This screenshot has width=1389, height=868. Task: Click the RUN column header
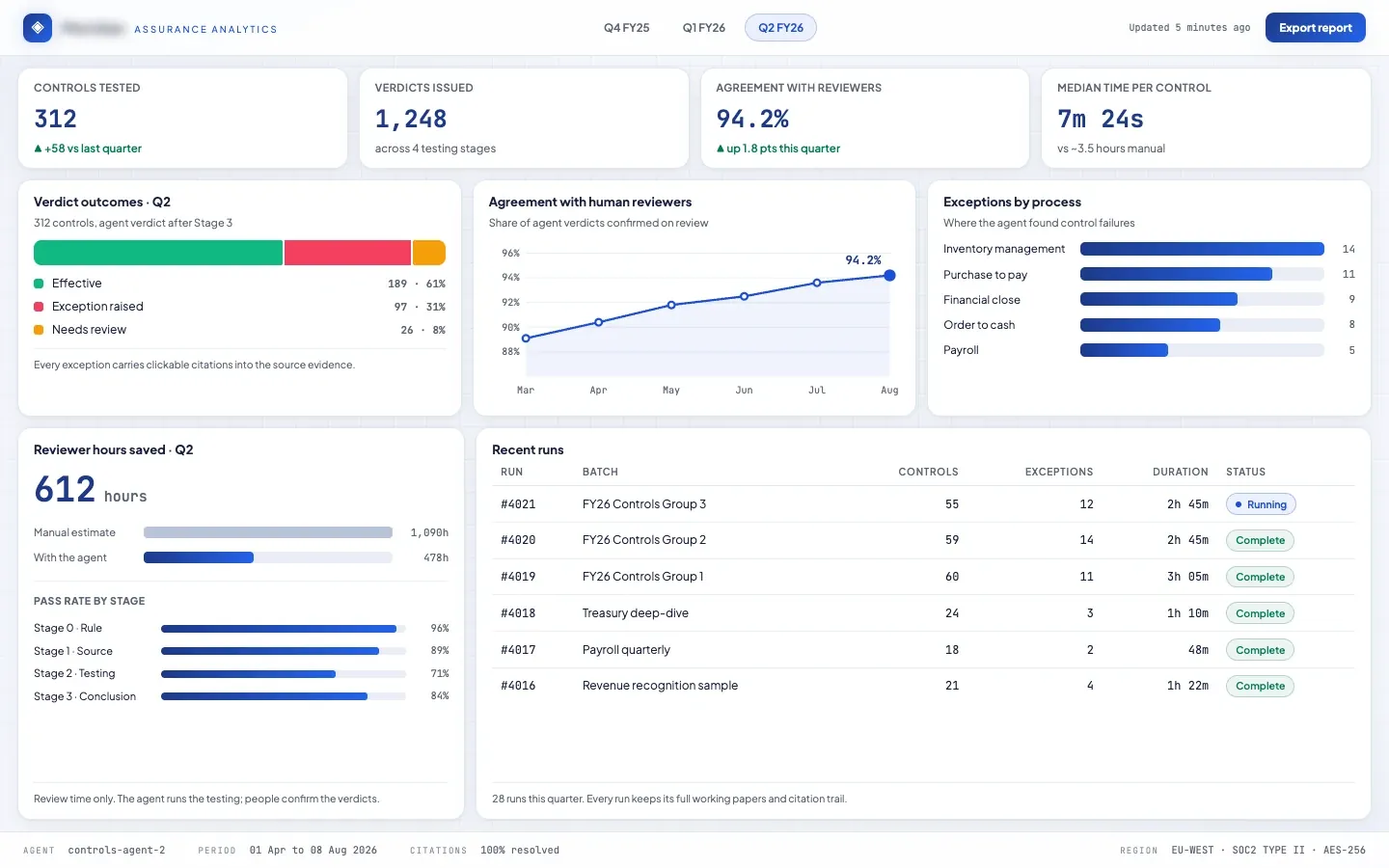tap(512, 472)
